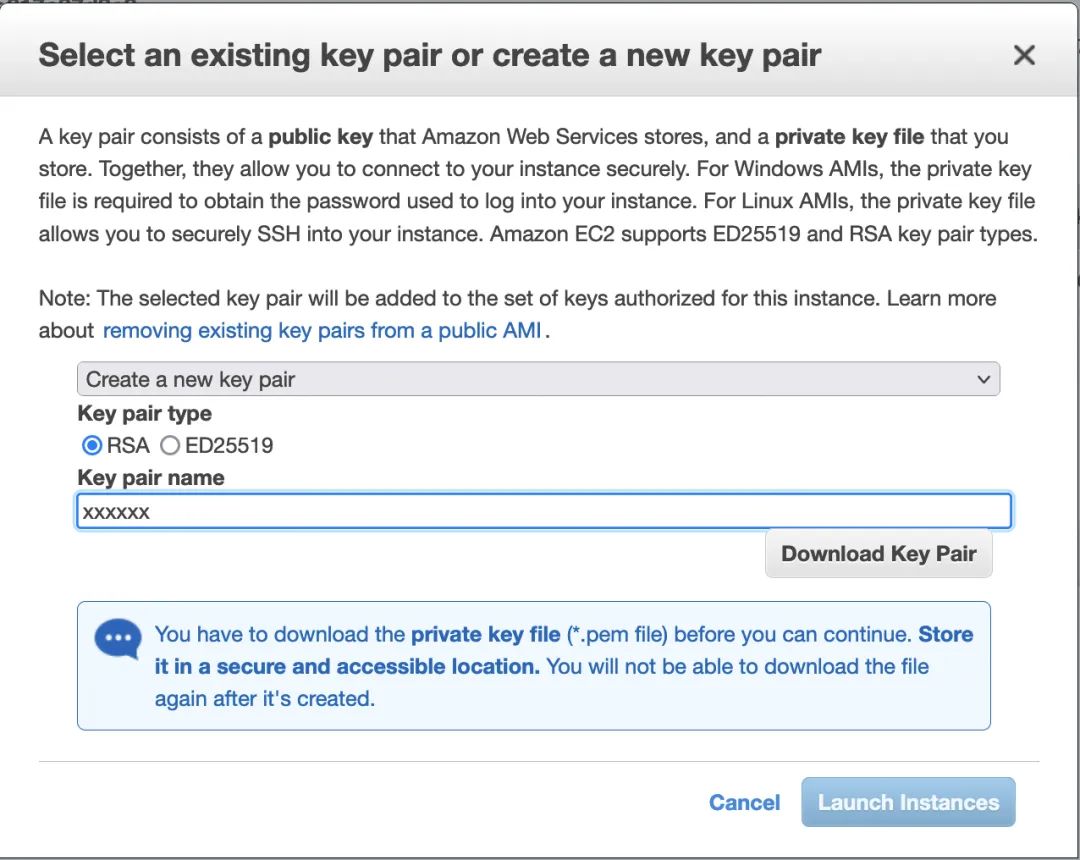Click the 'Key pair name' field label
The width and height of the screenshot is (1080, 860).
coord(151,478)
